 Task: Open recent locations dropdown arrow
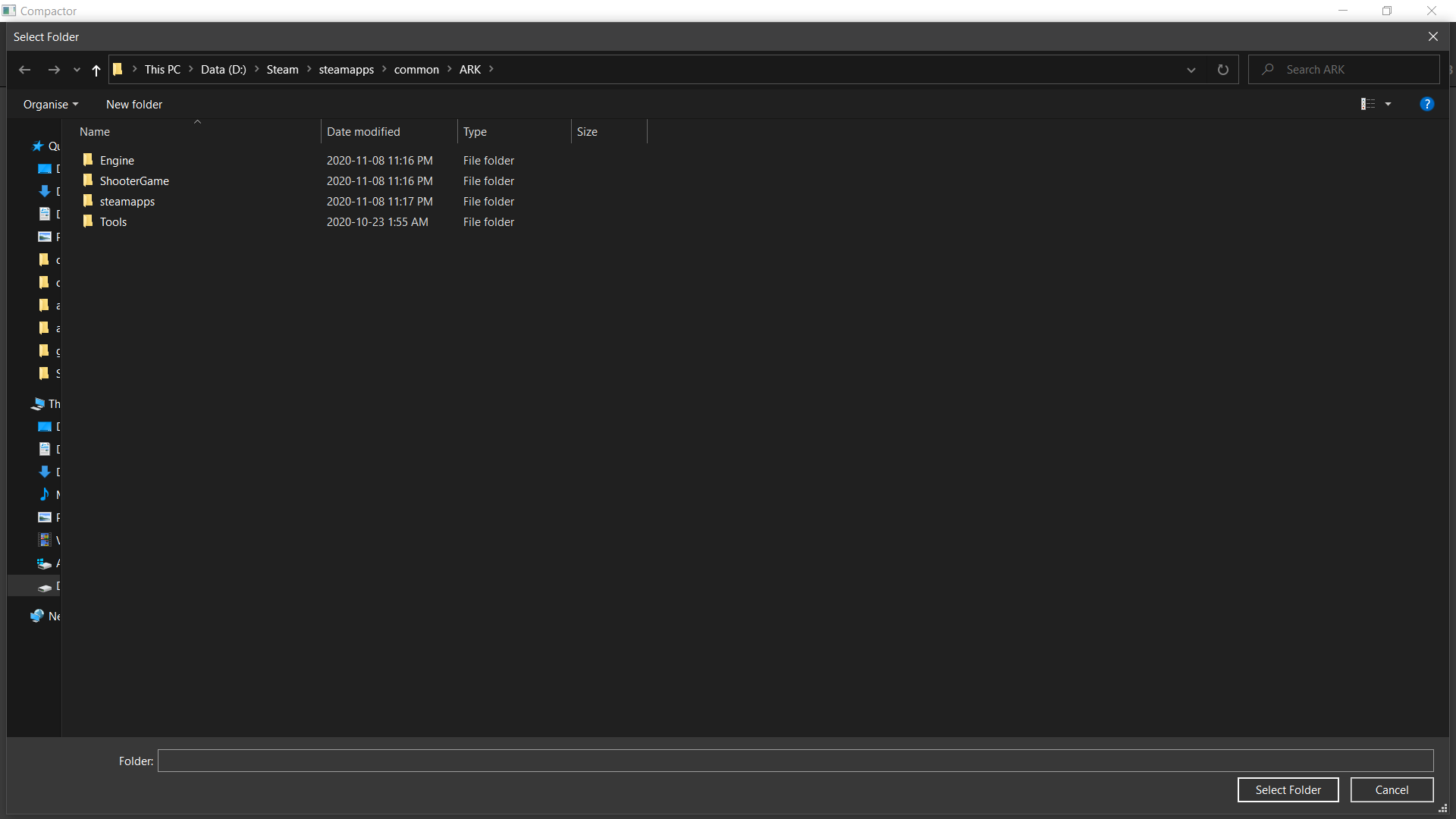pos(77,70)
